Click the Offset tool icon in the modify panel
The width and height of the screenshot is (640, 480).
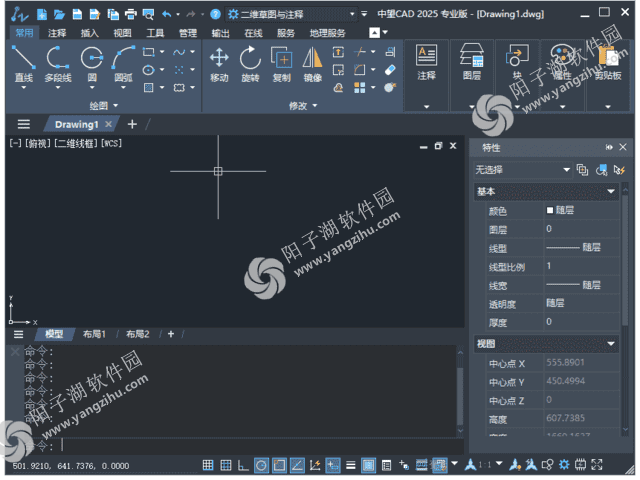338,87
